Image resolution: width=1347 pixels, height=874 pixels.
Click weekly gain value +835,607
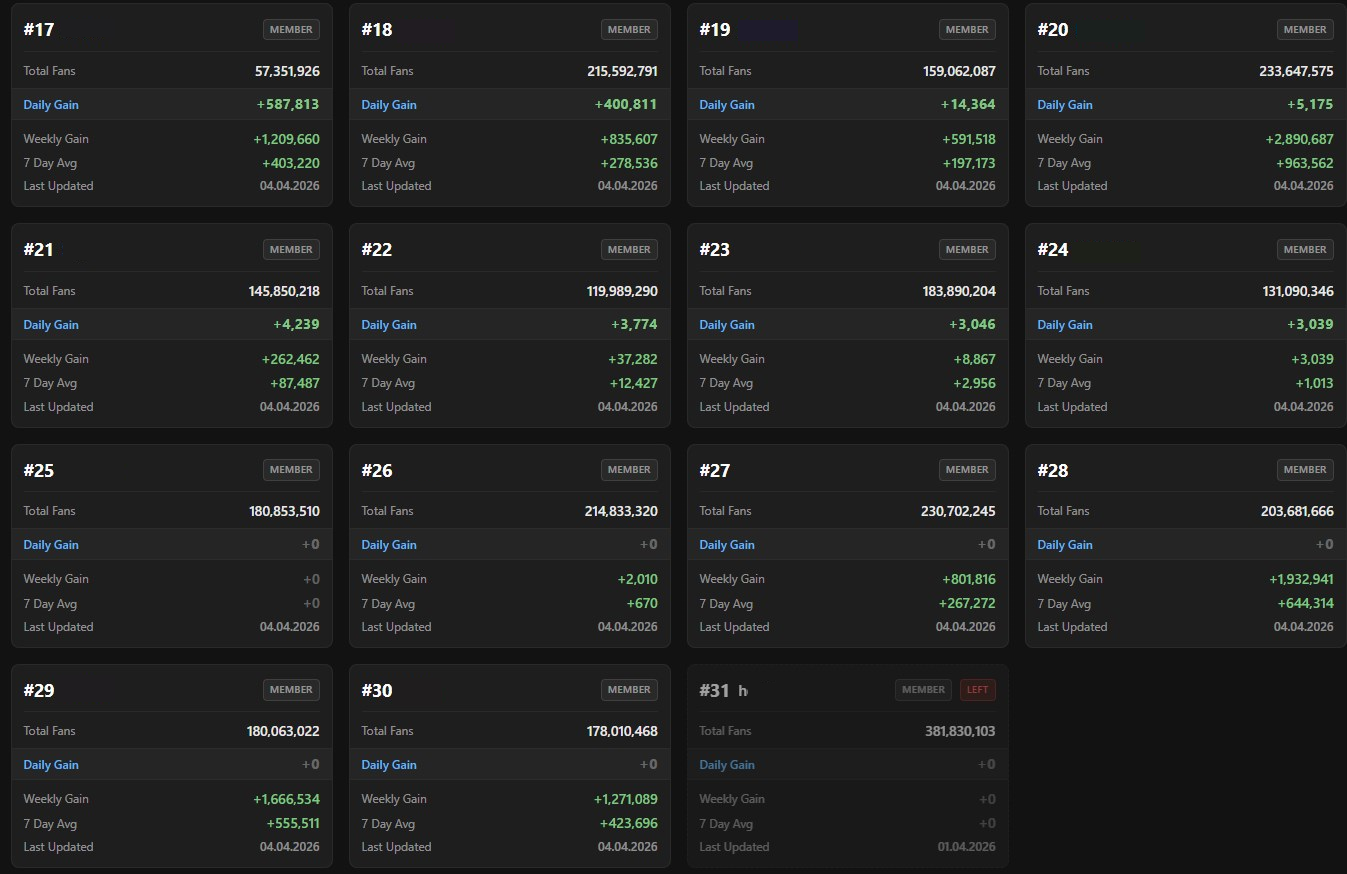coord(627,139)
